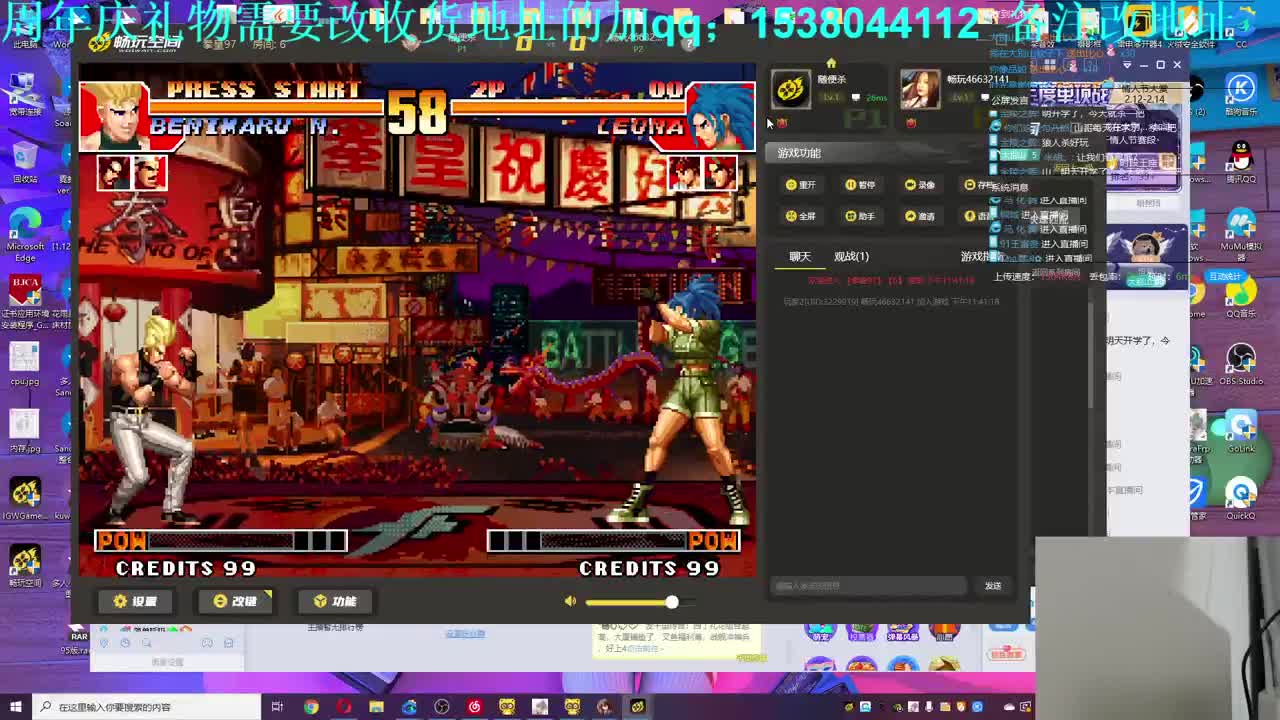
Task: Open the Windows Start menu
Action: (x=15, y=707)
